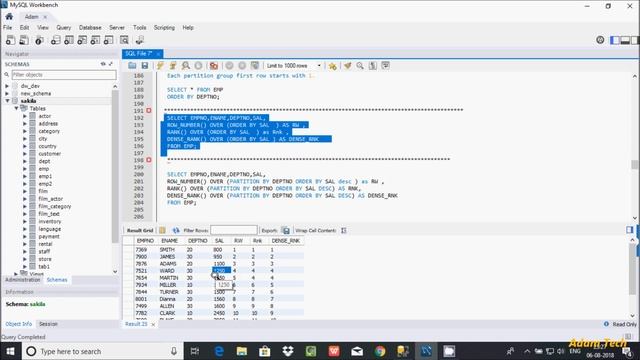Reconnect to the DBMS
Image resolution: width=640 pixels, height=360 pixels.
pyautogui.click(x=140, y=40)
